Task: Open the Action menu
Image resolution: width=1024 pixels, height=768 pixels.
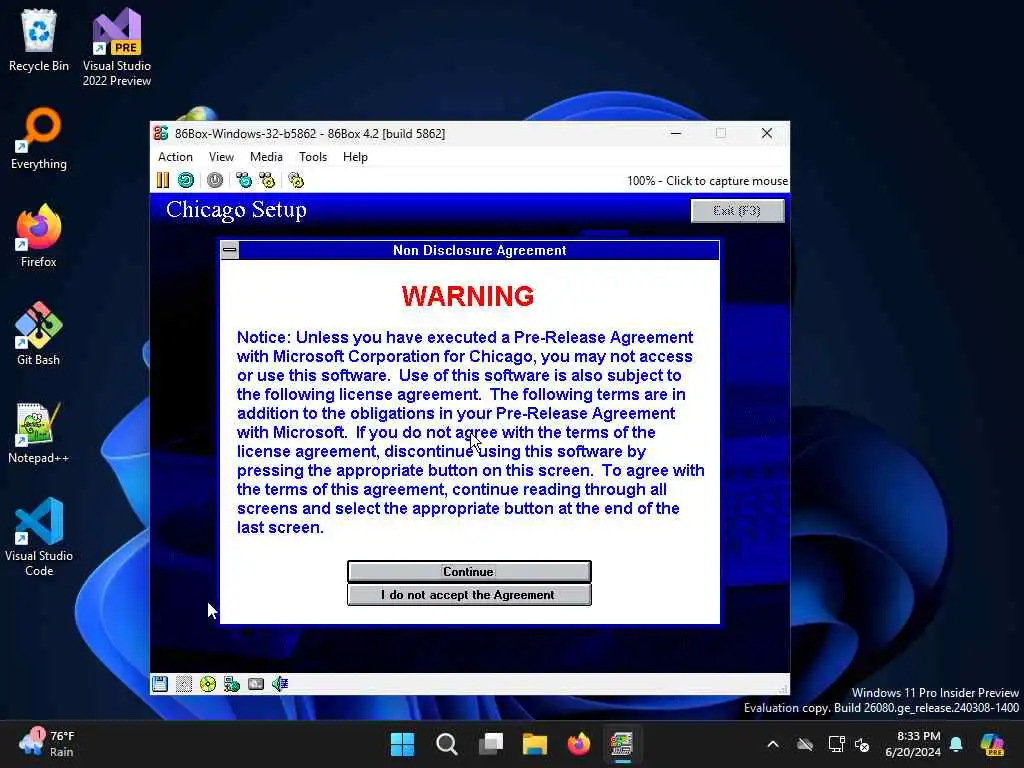Action: tap(175, 157)
